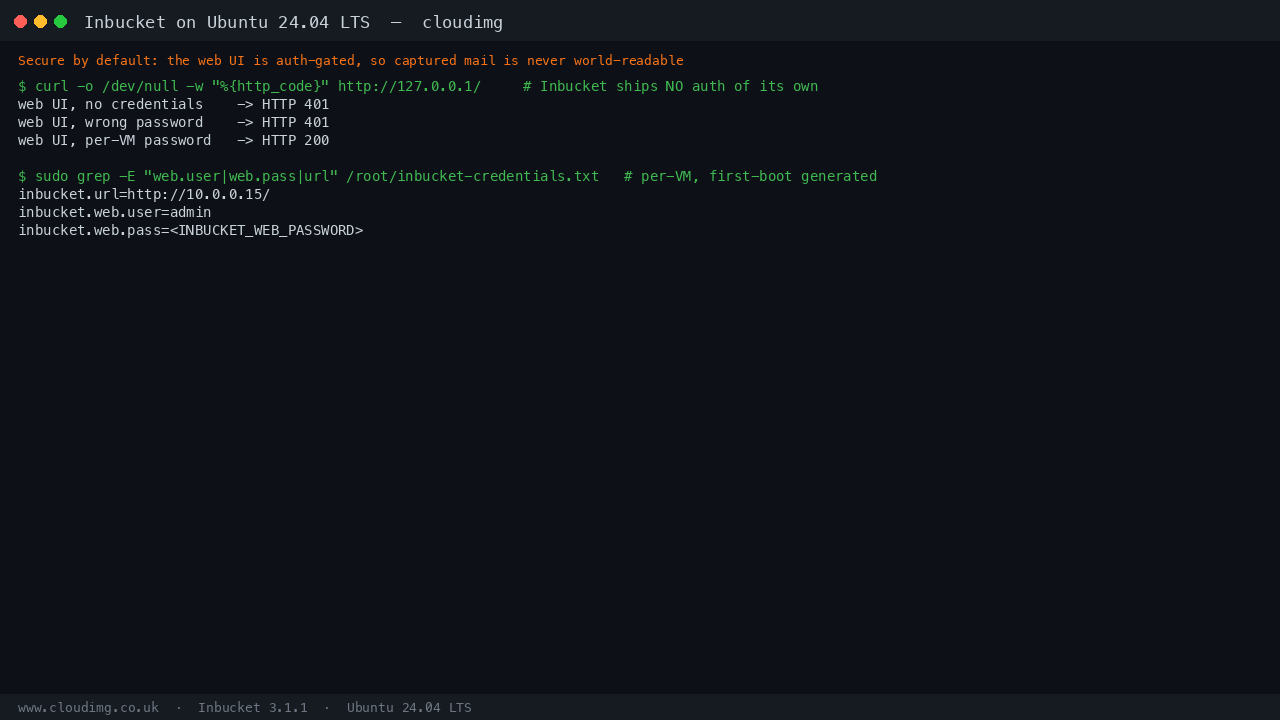Screen dimensions: 1280x720
Task: Click the <INBUCKET_WEB_PASSWORD> placeholder
Action: point(266,231)
